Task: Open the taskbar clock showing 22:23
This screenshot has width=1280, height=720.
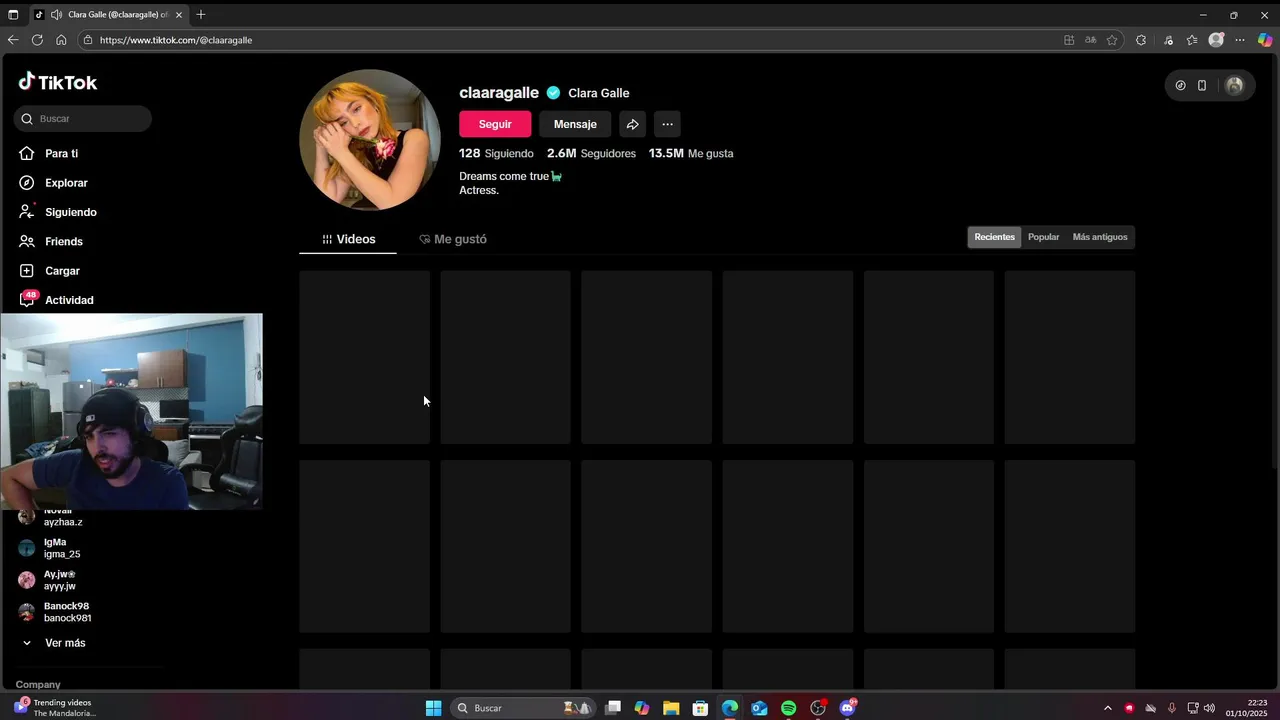Action: 1247,708
